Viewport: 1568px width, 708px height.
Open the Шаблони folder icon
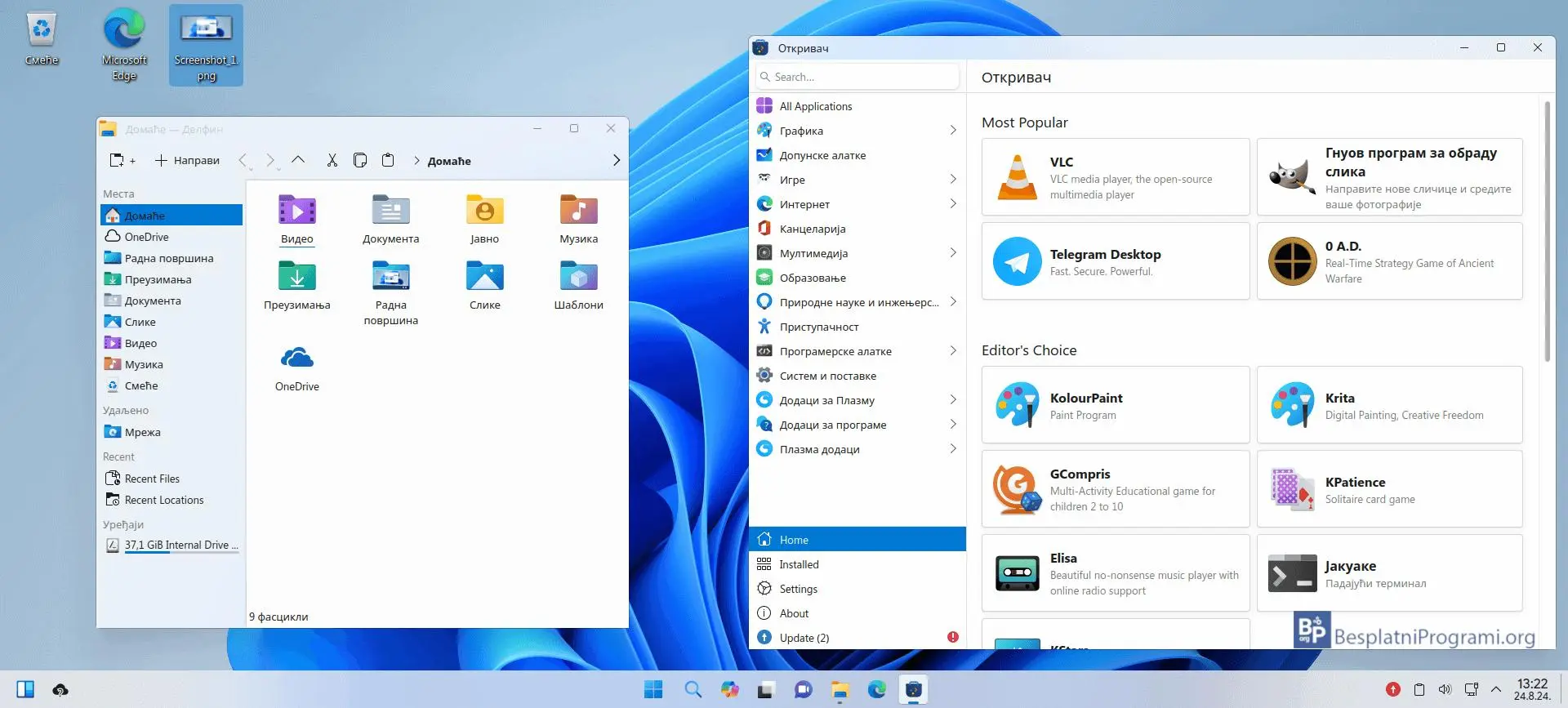click(579, 277)
